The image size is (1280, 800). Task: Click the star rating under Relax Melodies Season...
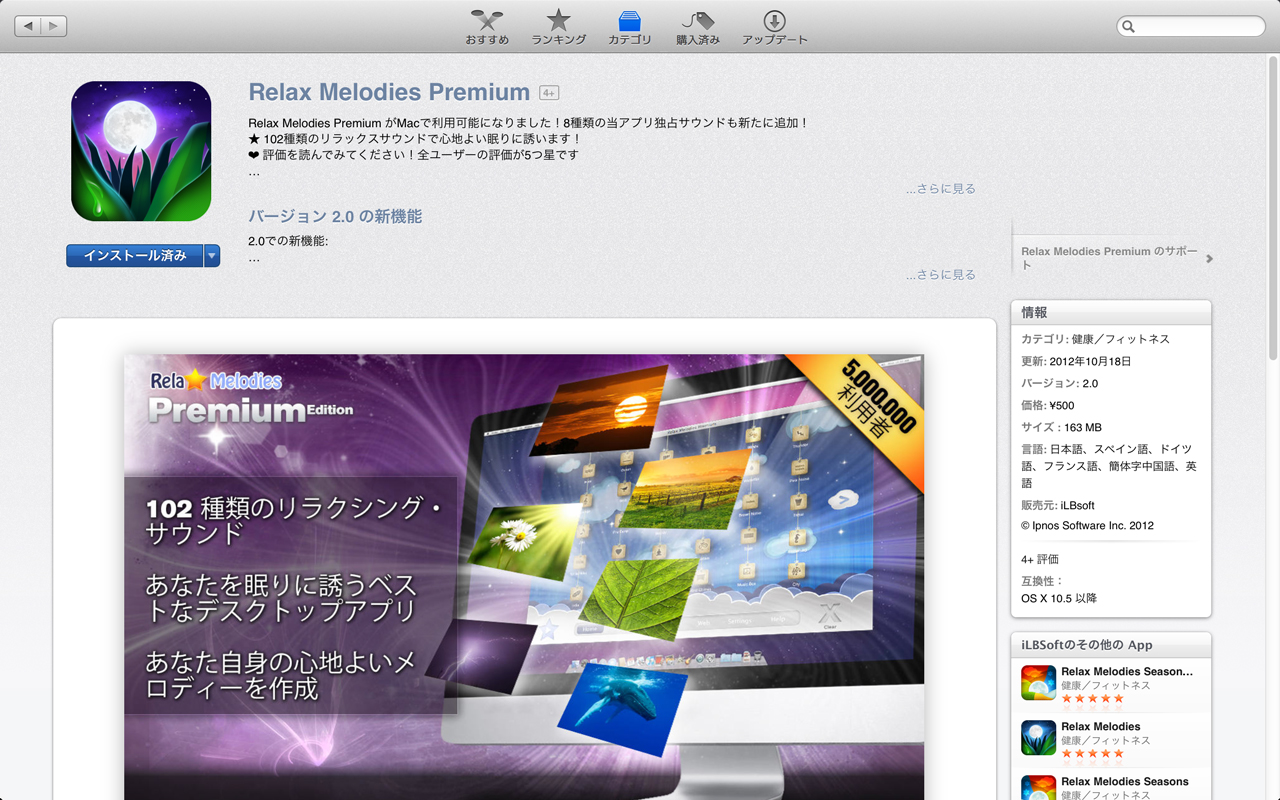coord(1092,699)
